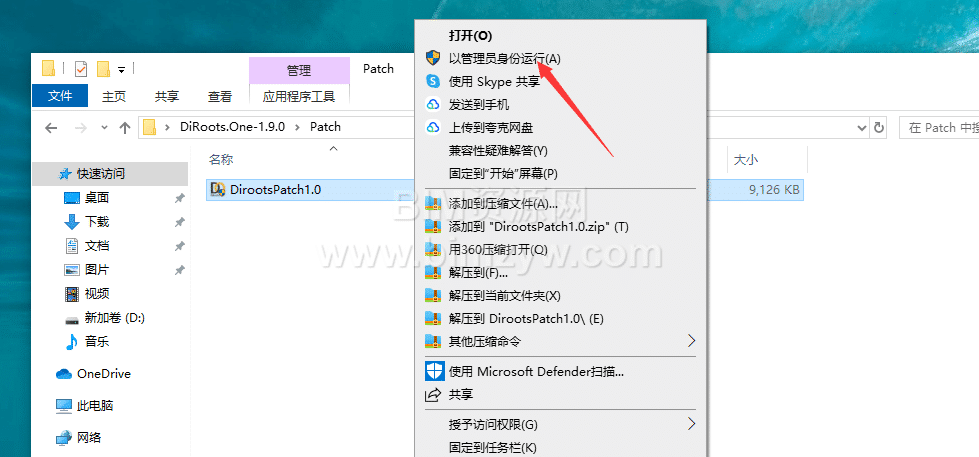Screen dimensions: 979x457
Task: Choose 固定到"开始"屏幕(P)
Action: (x=503, y=173)
